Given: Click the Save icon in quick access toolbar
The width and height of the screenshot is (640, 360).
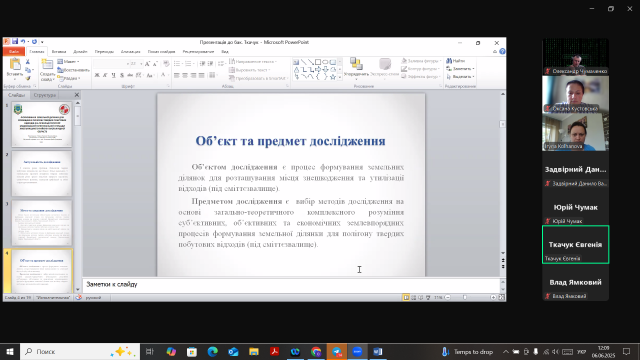Looking at the screenshot, I should pyautogui.click(x=15, y=42).
